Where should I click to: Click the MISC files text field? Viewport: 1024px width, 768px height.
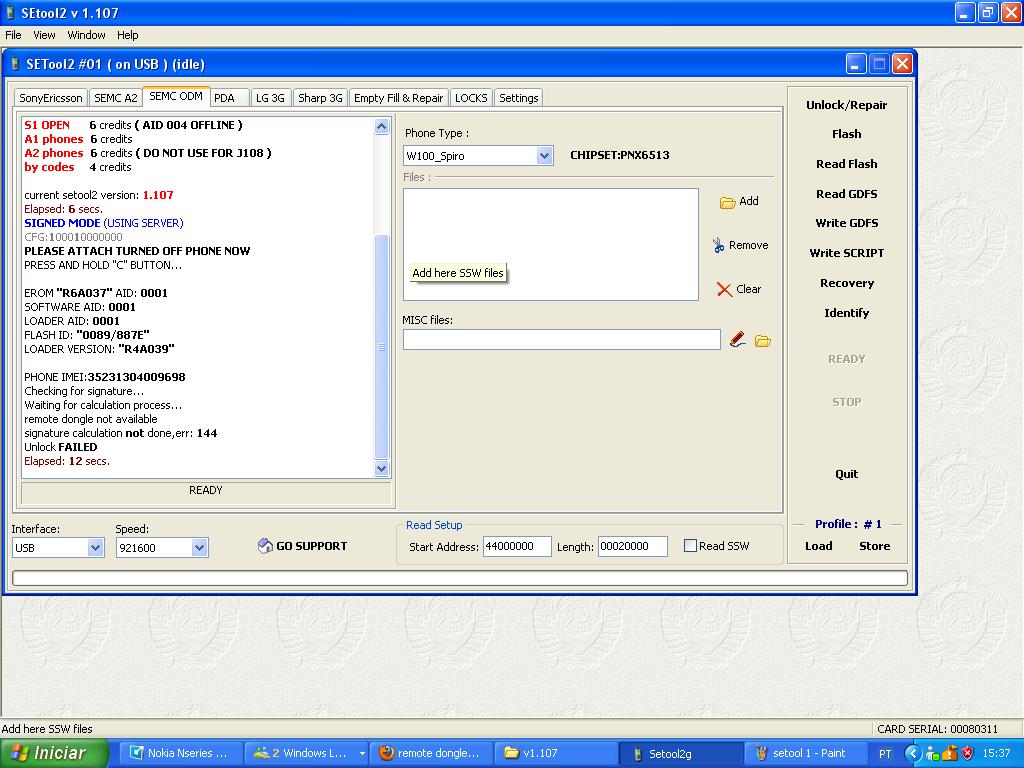[562, 340]
